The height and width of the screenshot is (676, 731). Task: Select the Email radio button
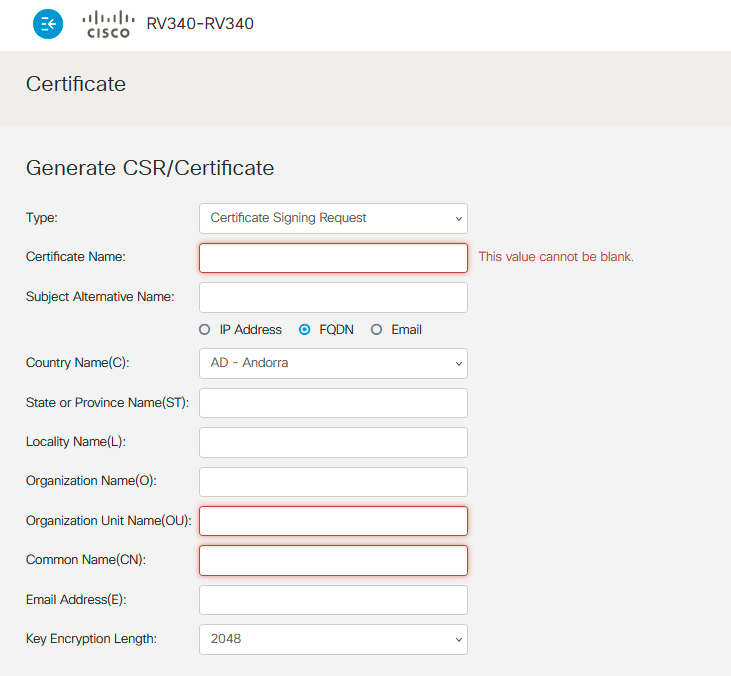(x=377, y=330)
